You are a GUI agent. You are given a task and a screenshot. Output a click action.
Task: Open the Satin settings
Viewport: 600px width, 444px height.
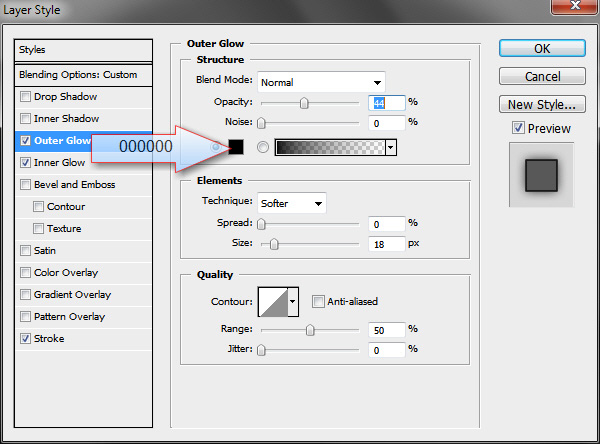pos(45,250)
